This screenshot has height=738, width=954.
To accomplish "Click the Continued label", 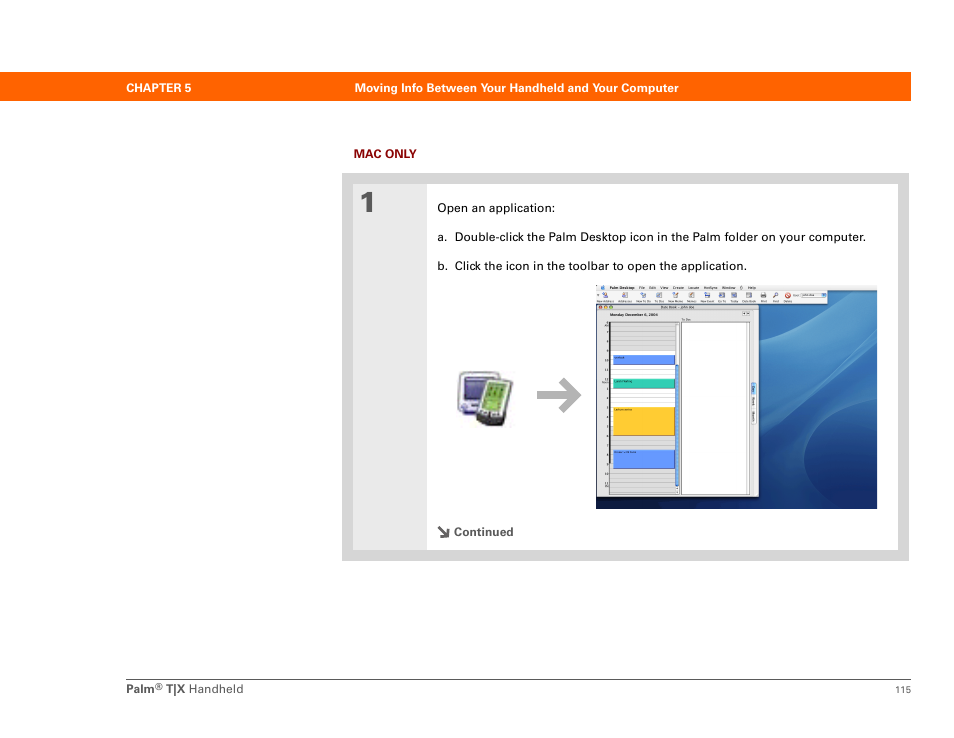I will click(x=484, y=532).
